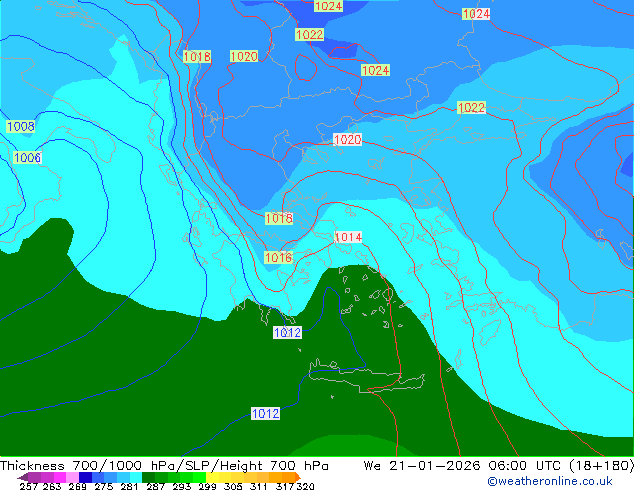634x490 pixels.
Task: Select the blue 1008 height label
Action: coord(21,127)
